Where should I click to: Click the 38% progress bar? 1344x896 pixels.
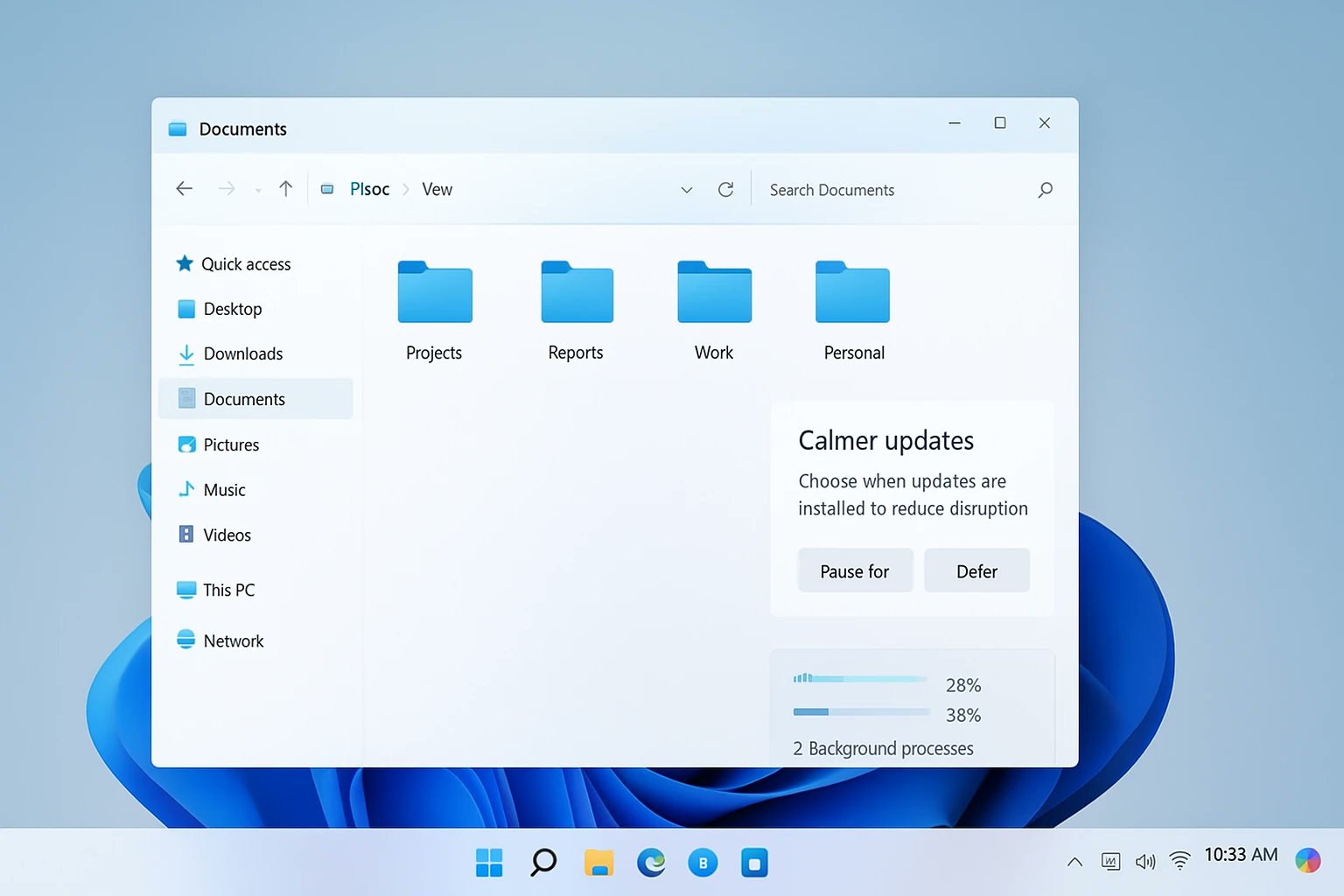coord(861,712)
